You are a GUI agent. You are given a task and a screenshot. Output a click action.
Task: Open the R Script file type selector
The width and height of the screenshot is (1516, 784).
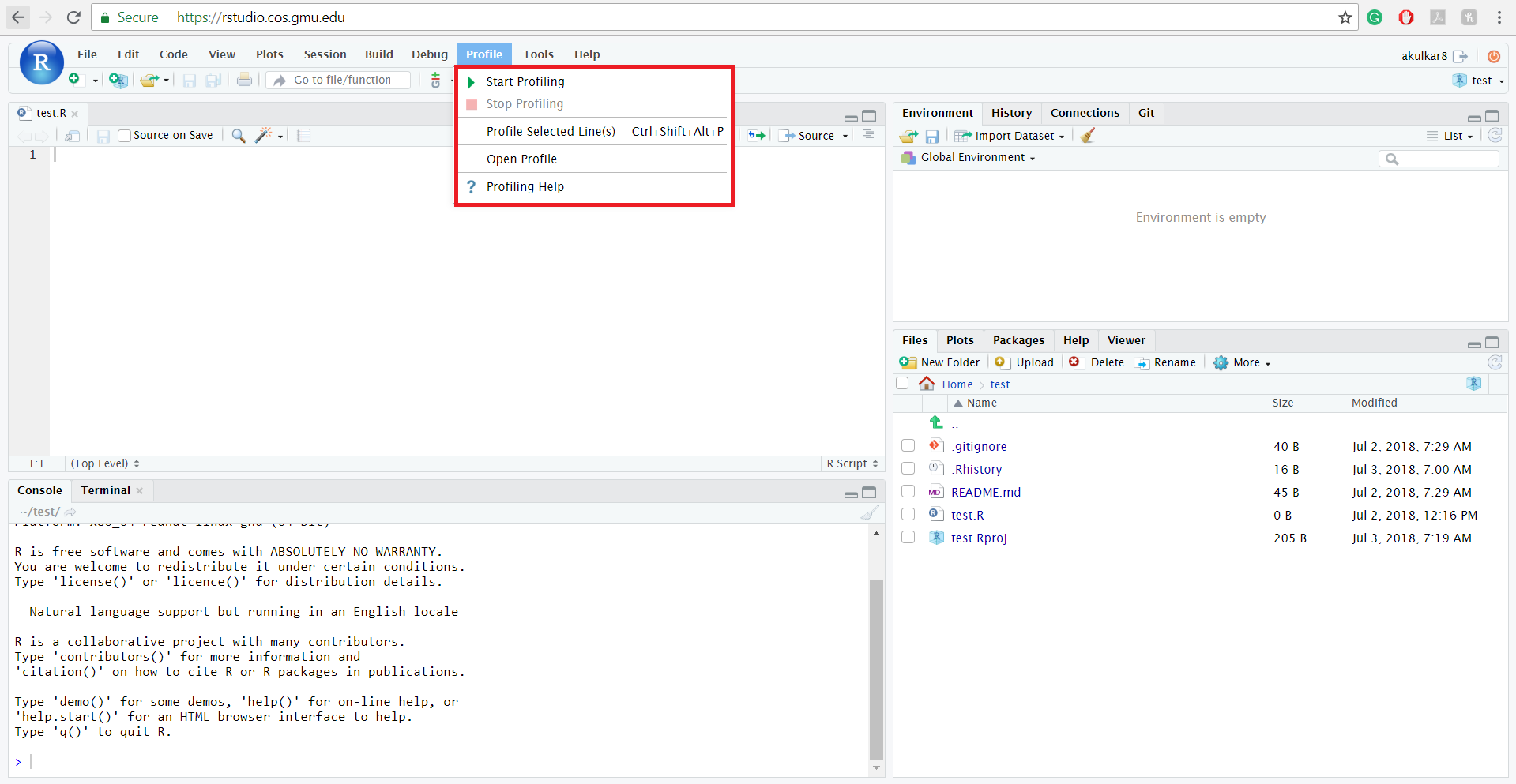pos(852,463)
